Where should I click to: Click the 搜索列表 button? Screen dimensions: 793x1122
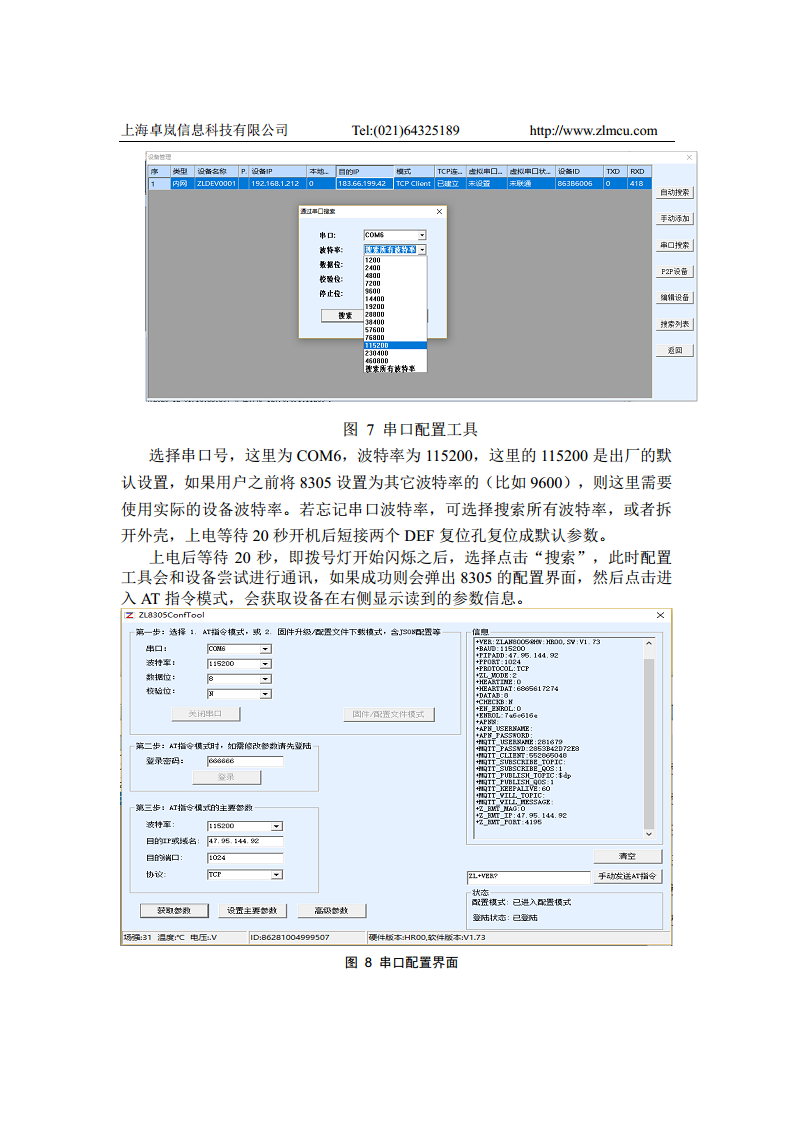(675, 324)
